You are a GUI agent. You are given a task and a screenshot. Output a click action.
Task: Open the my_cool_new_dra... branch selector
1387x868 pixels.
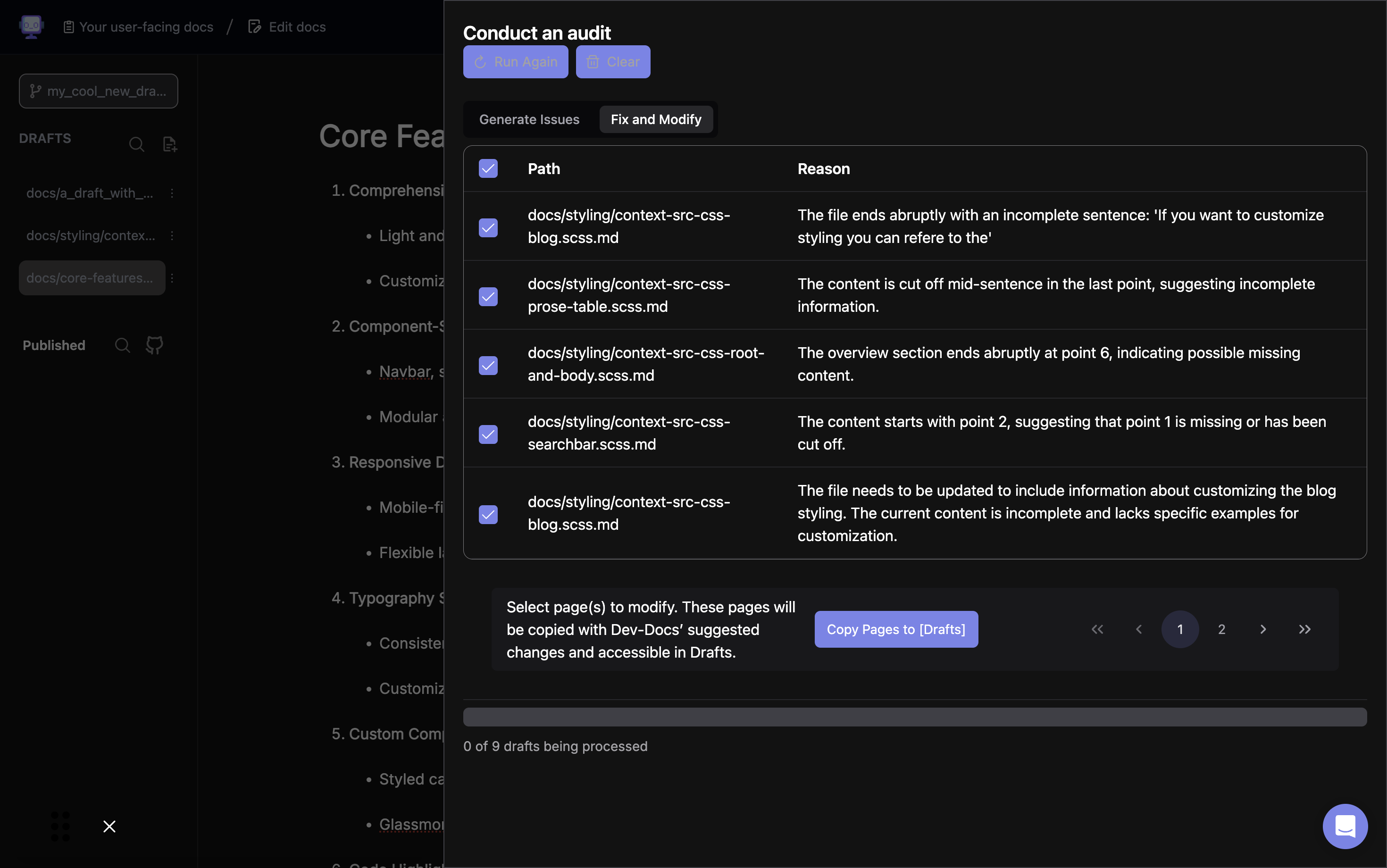tap(98, 91)
